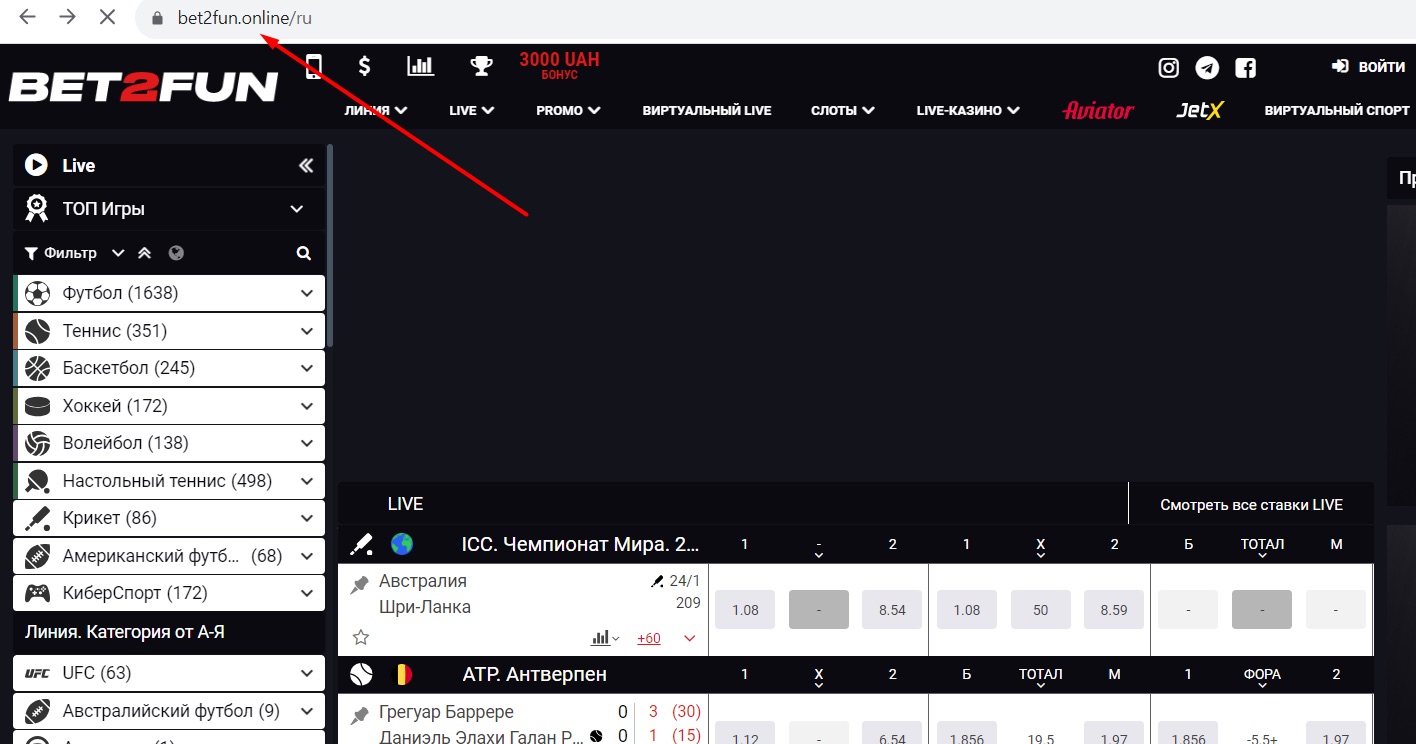The image size is (1416, 744).
Task: Expand Баскетбол (245) category
Action: pyautogui.click(x=169, y=368)
